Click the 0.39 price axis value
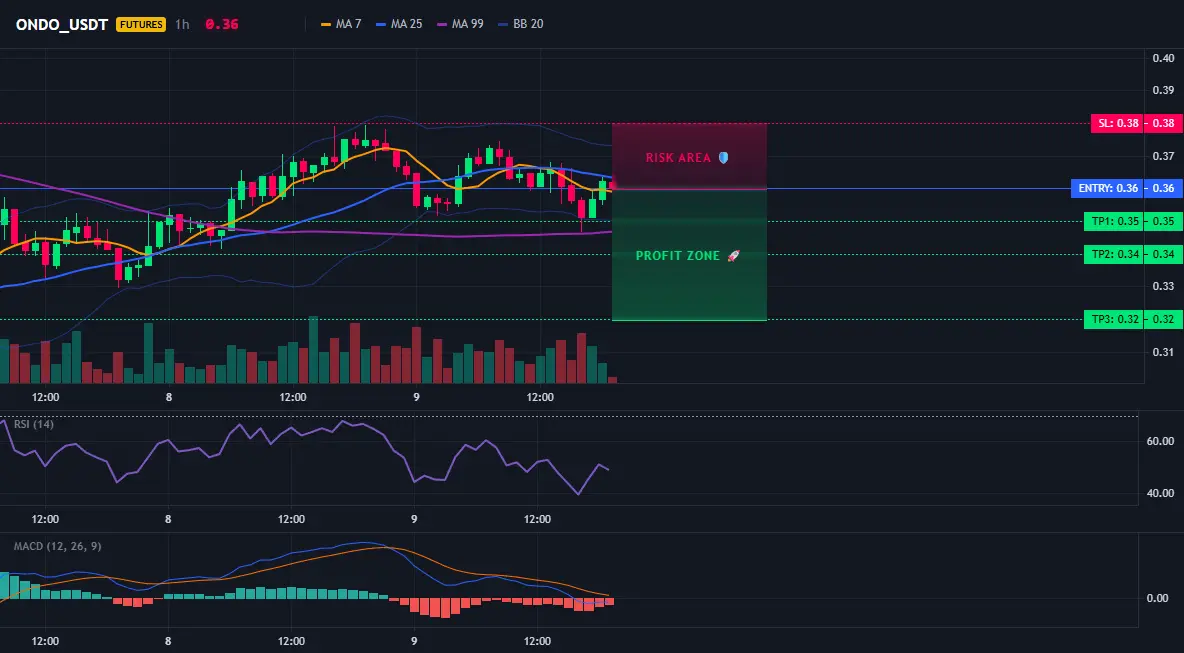Screen dimensions: 1184x653 (x=1164, y=91)
